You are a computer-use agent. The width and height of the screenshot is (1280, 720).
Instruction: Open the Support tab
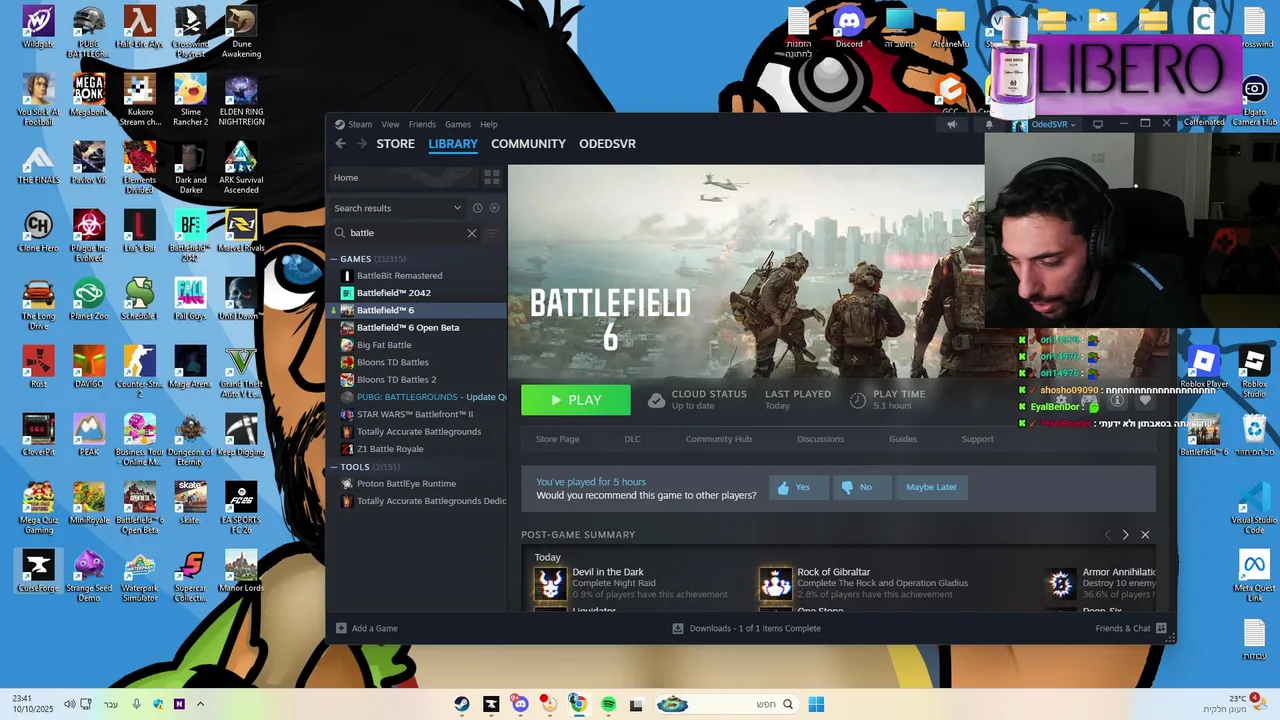[x=977, y=439]
